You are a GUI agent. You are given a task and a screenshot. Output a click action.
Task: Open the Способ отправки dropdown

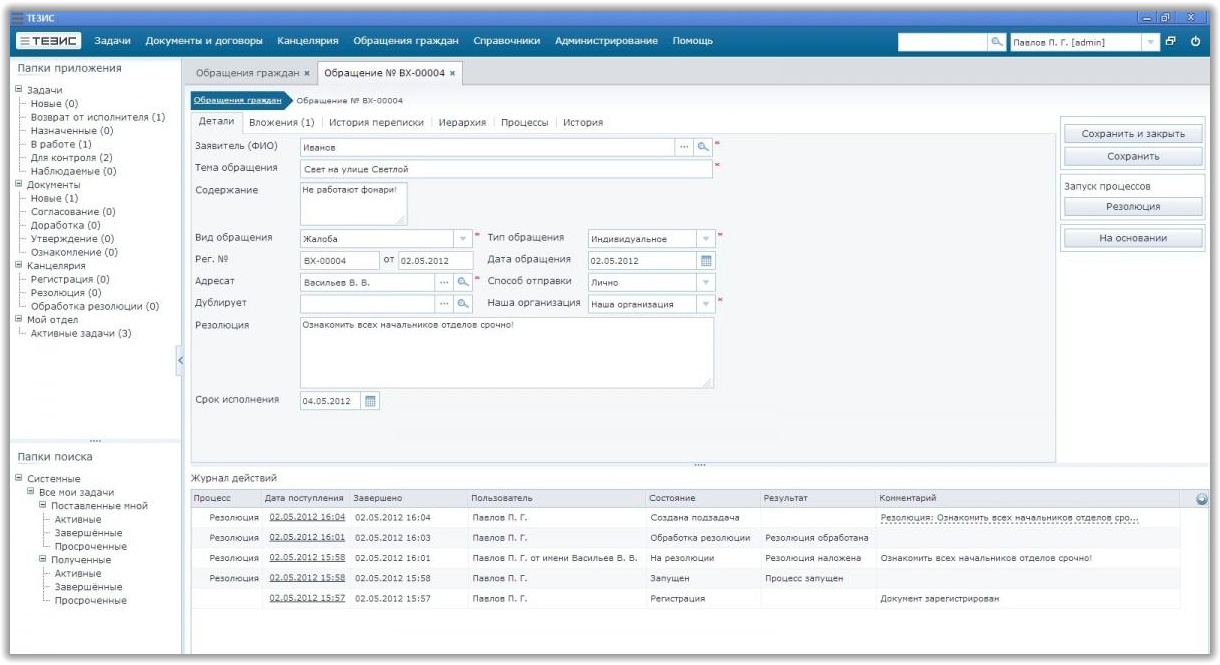[x=705, y=283]
